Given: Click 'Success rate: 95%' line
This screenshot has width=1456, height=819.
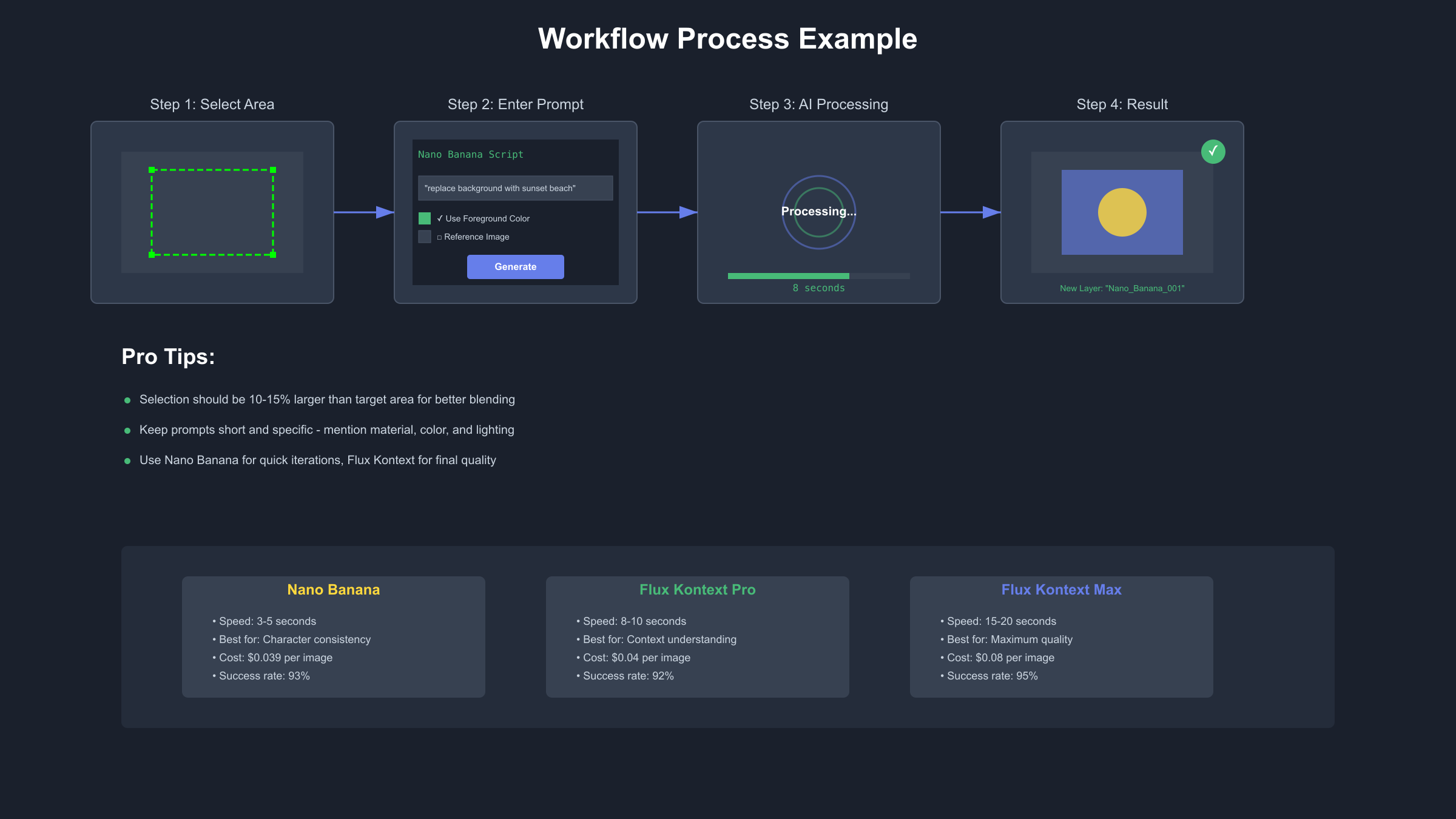Looking at the screenshot, I should [x=989, y=676].
